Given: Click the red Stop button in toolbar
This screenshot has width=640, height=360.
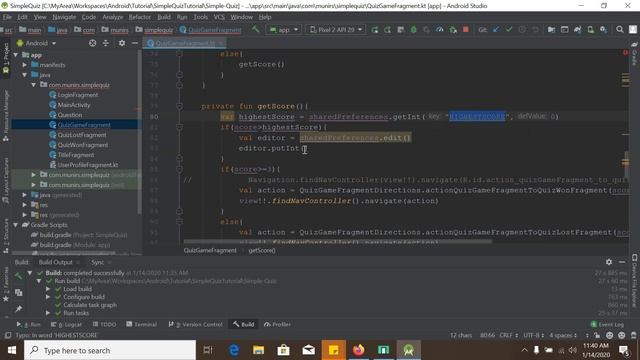Looking at the screenshot, I should tap(466, 30).
